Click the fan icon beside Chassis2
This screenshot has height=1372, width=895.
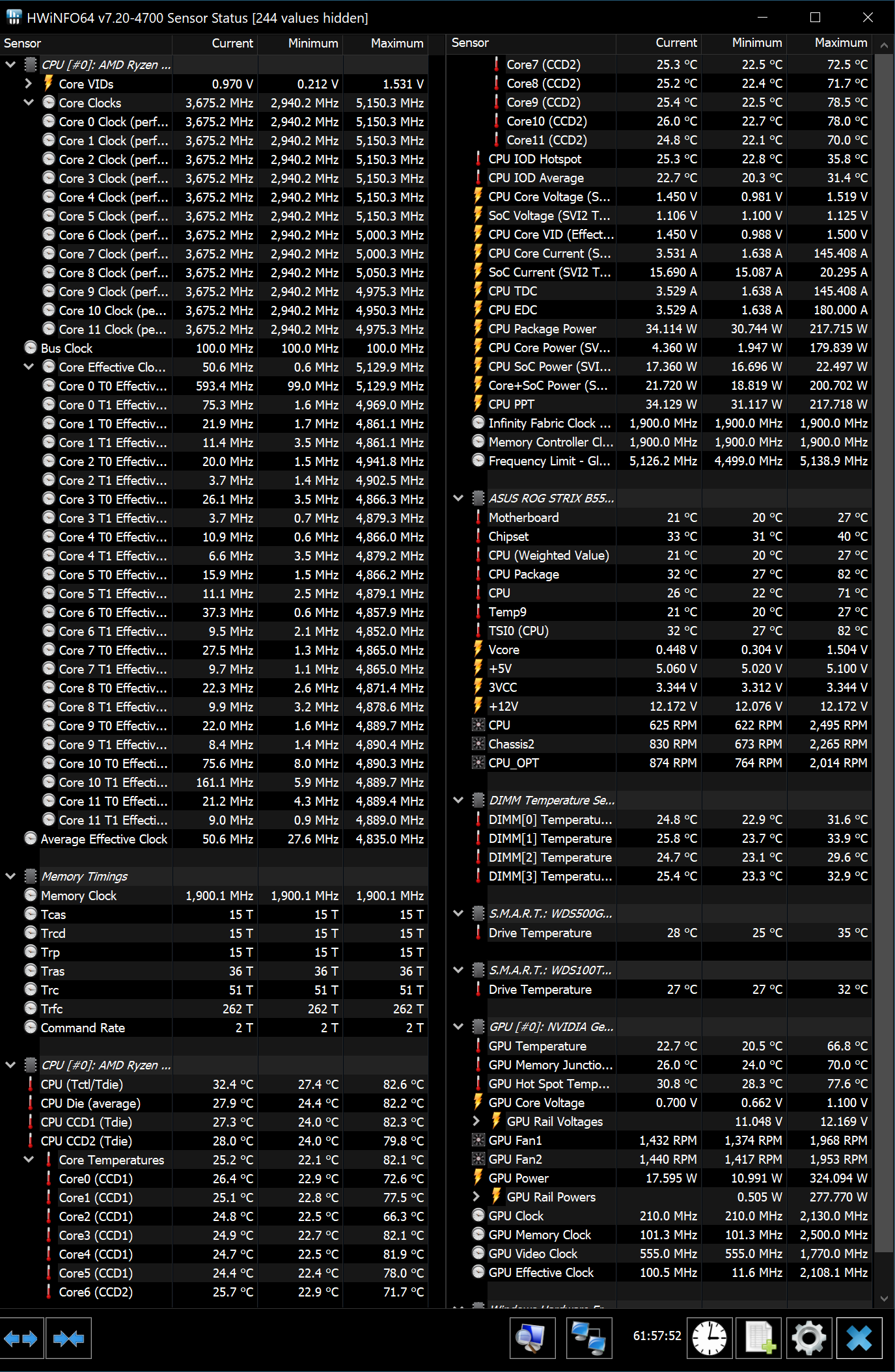pos(478,743)
